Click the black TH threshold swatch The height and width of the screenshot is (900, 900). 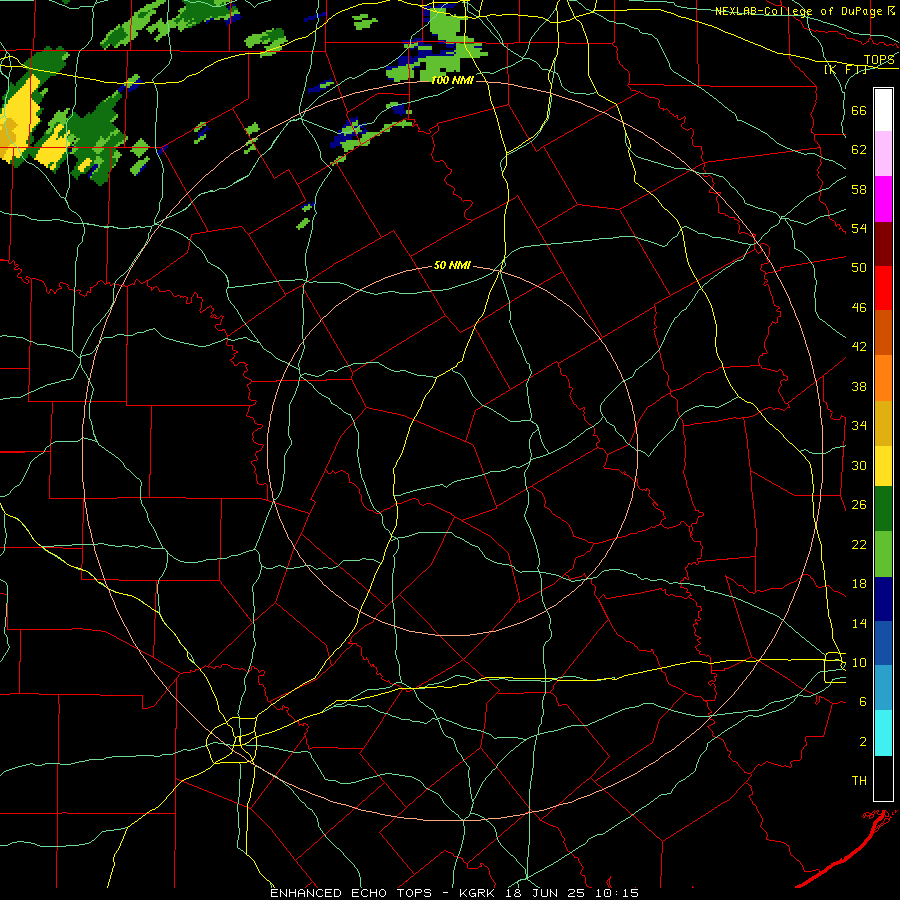883,778
